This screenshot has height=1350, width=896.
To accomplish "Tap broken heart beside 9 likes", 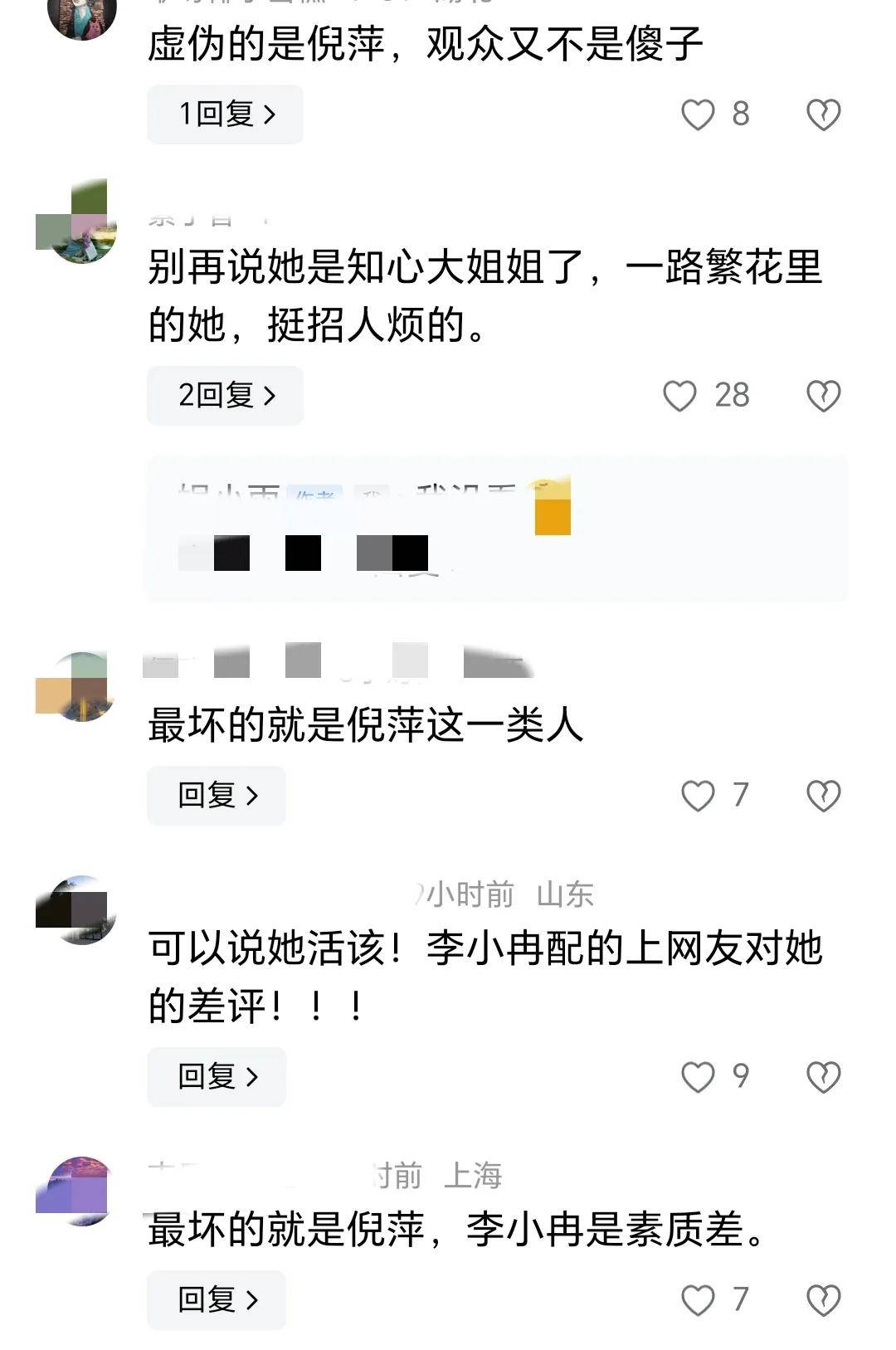I will click(824, 1077).
